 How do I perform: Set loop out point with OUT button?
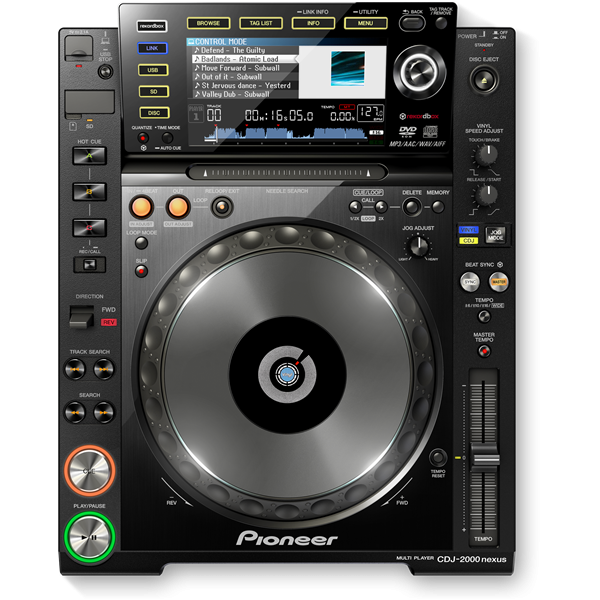[x=178, y=207]
